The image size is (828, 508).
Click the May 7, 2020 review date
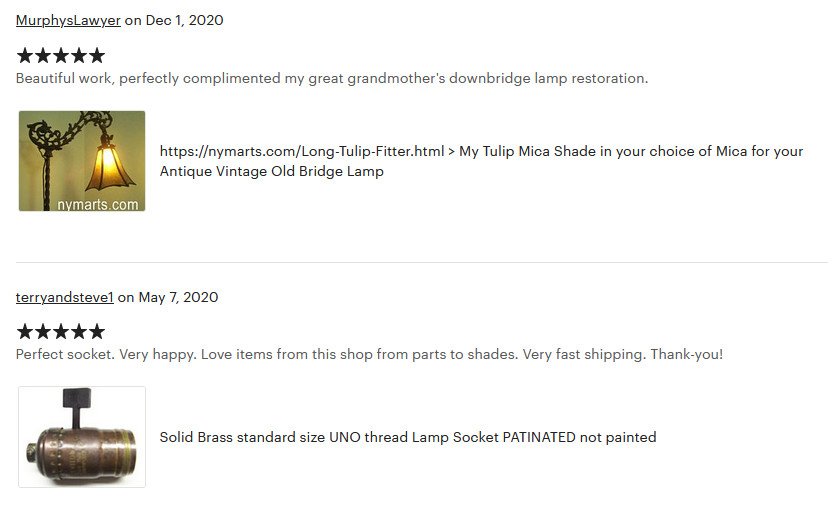coord(178,297)
